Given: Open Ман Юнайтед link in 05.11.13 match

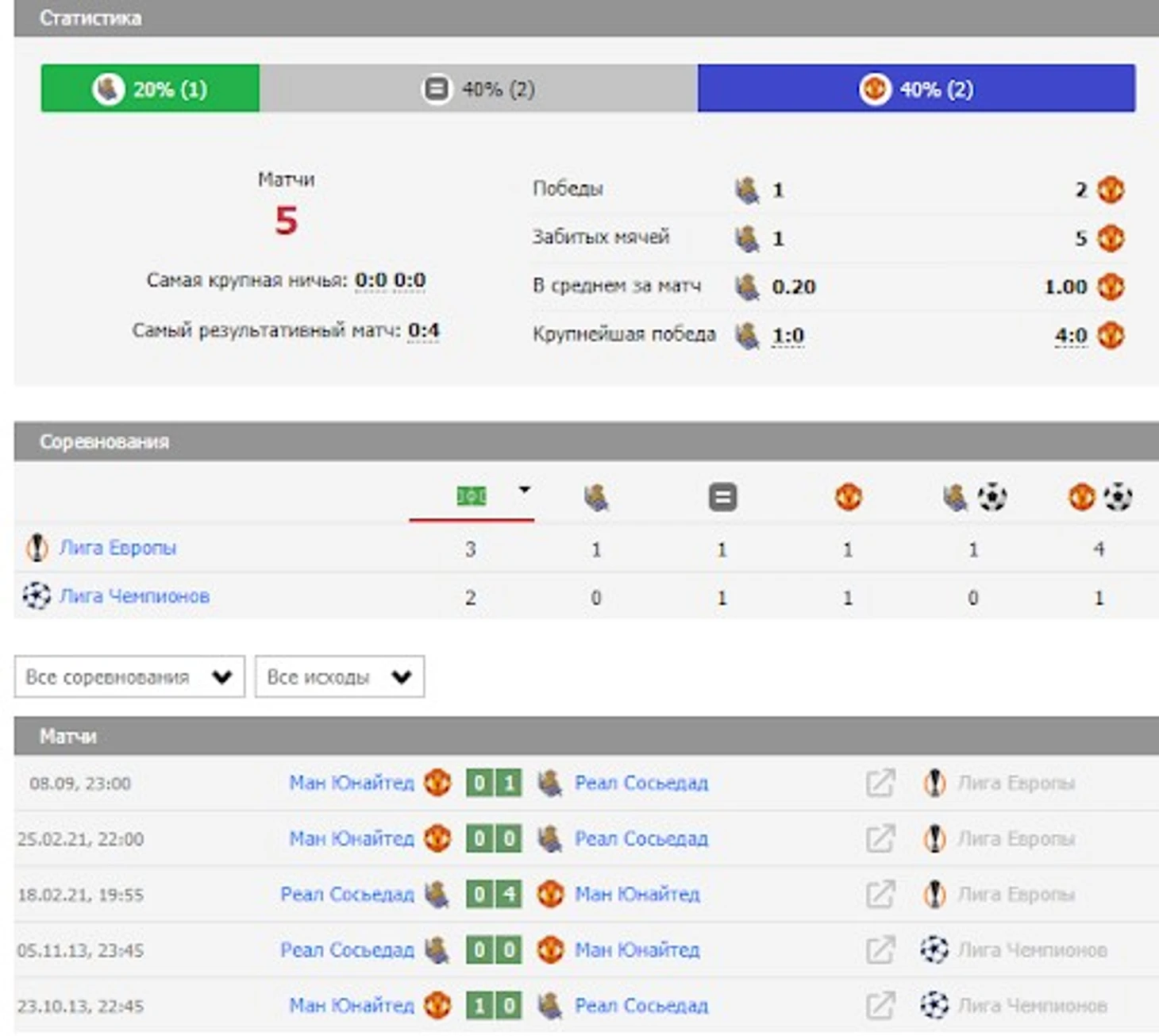Looking at the screenshot, I should pos(637,949).
